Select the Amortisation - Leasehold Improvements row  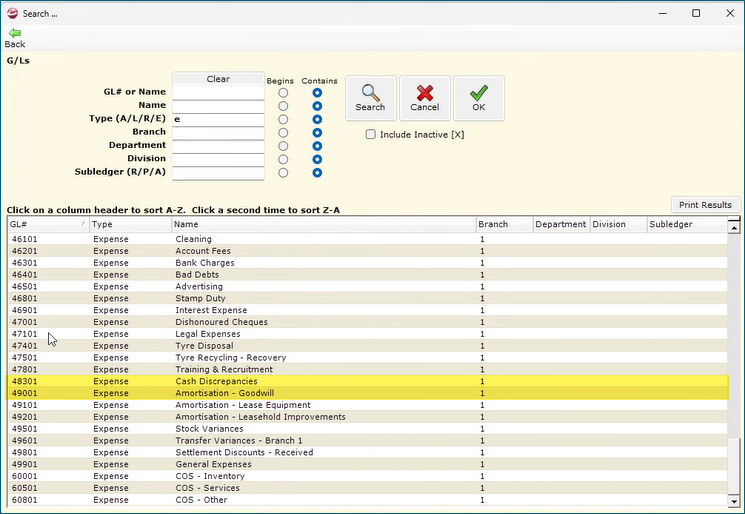368,417
